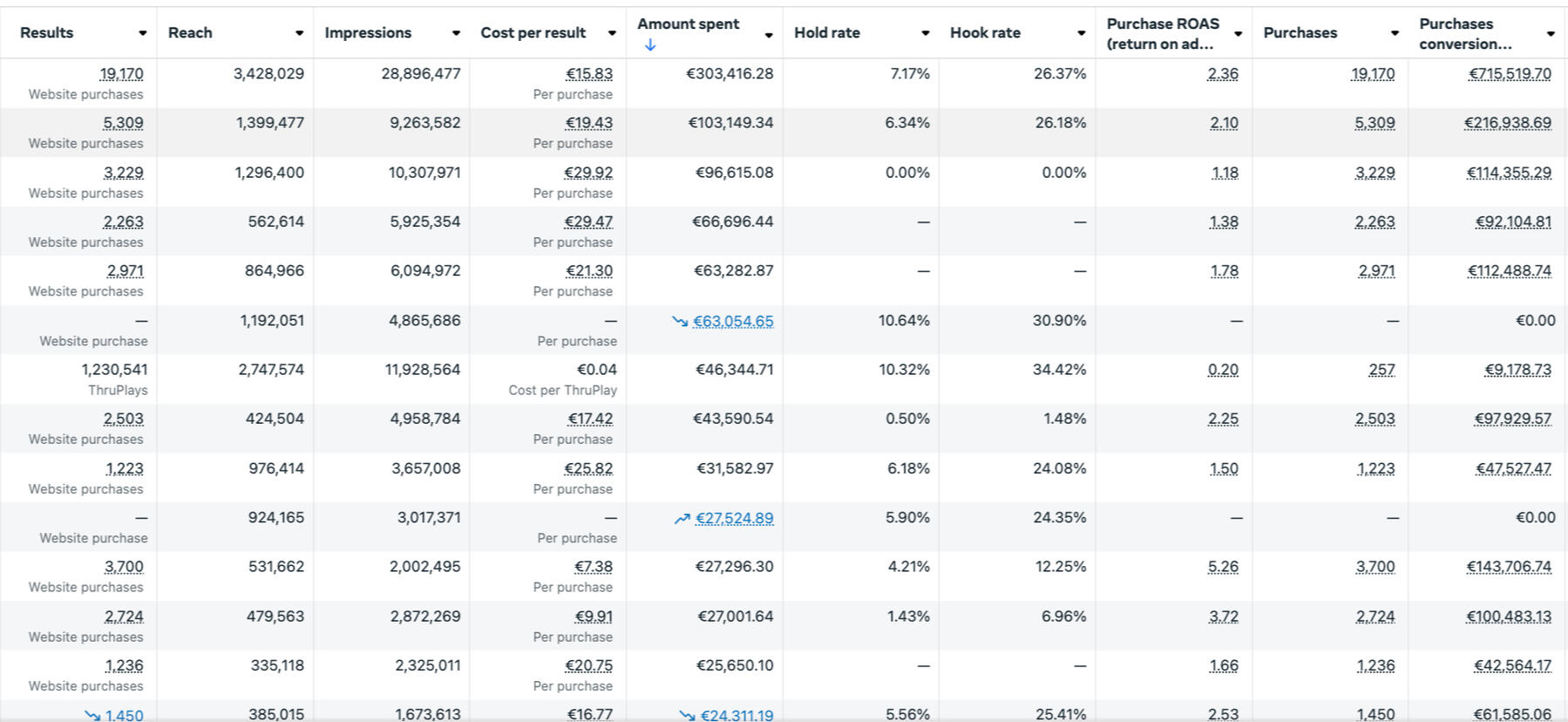
Task: Expand the Hold rate column menu arrow
Action: coord(925,33)
